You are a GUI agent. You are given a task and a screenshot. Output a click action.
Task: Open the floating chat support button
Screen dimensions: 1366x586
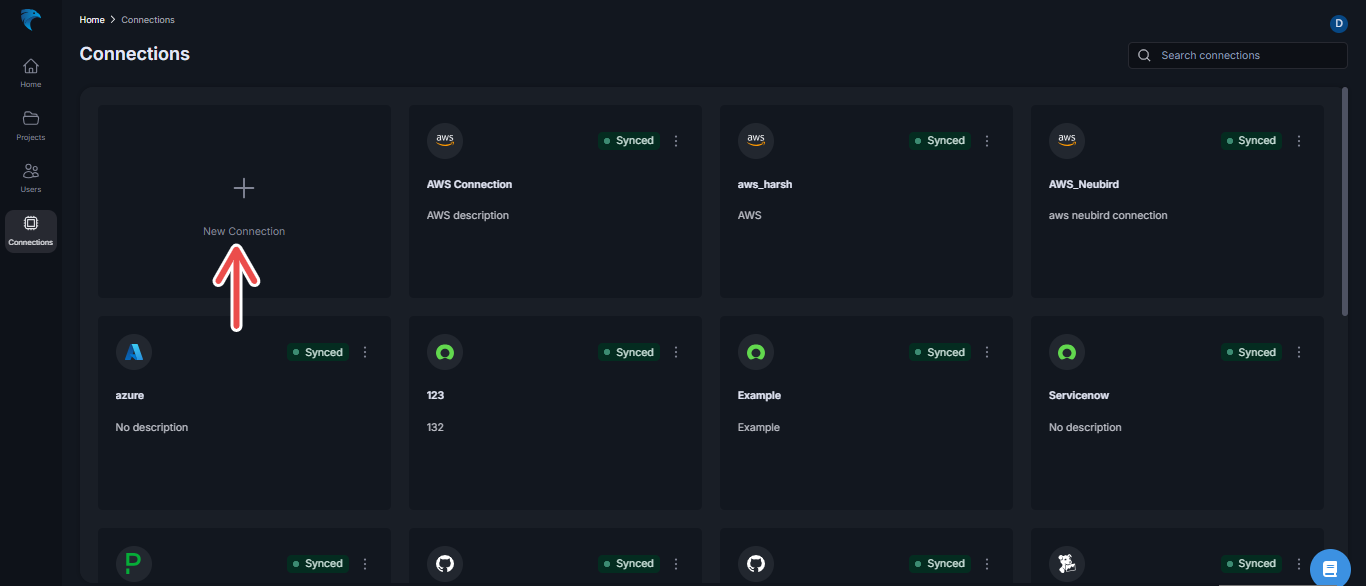[1329, 567]
